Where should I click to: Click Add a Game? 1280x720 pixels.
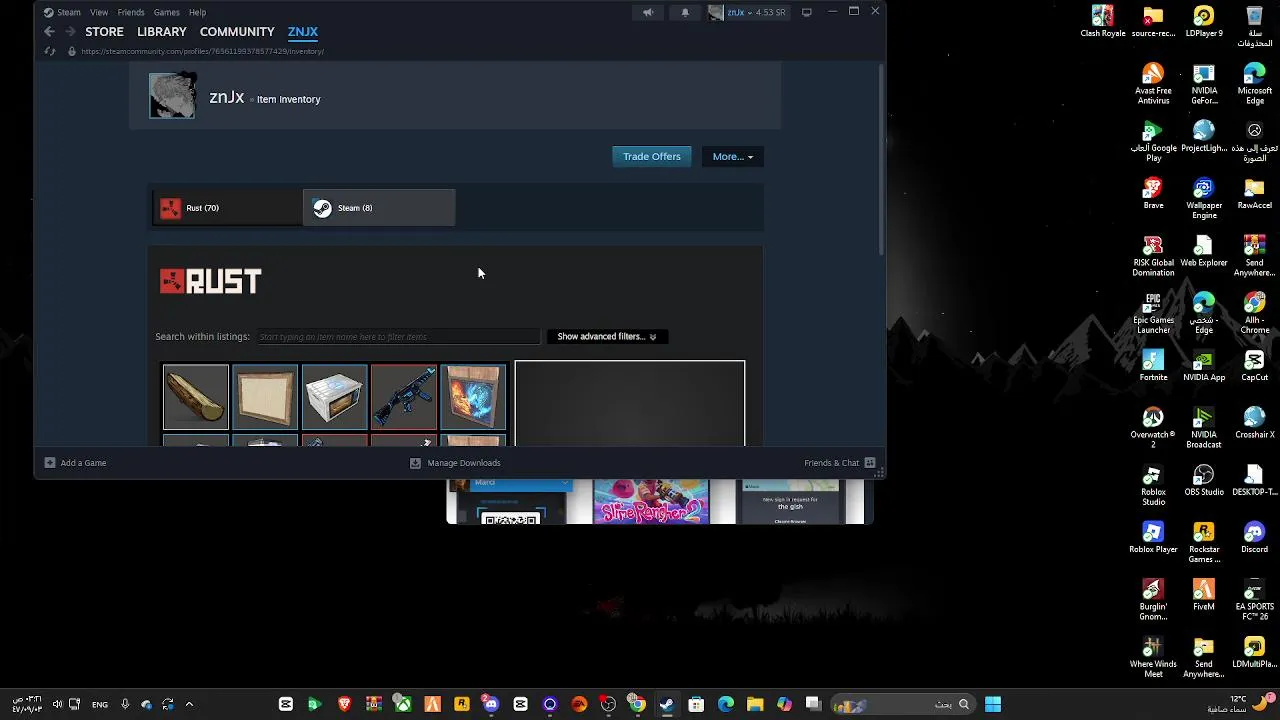tap(75, 463)
